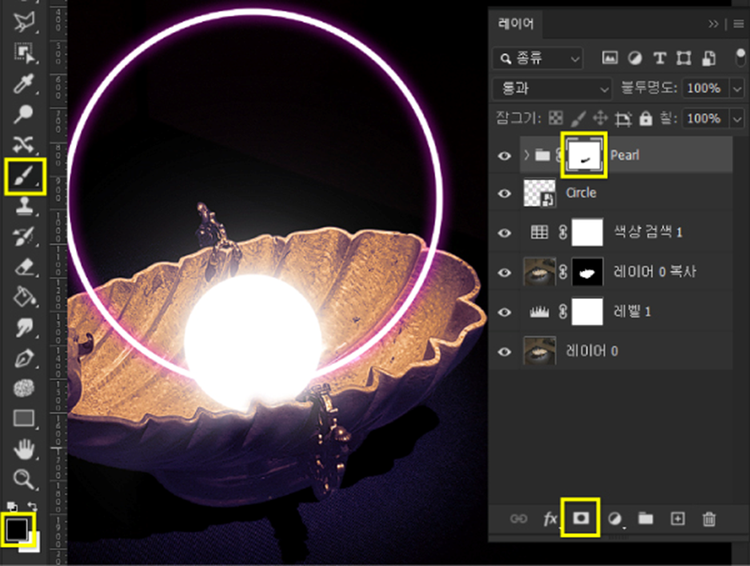Select the Sponge tool below the Pen

point(24,388)
